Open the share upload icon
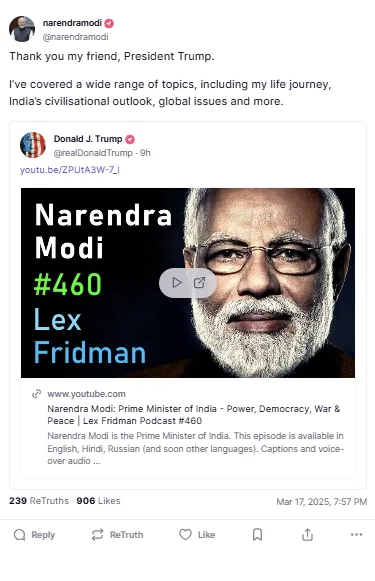 tap(307, 535)
